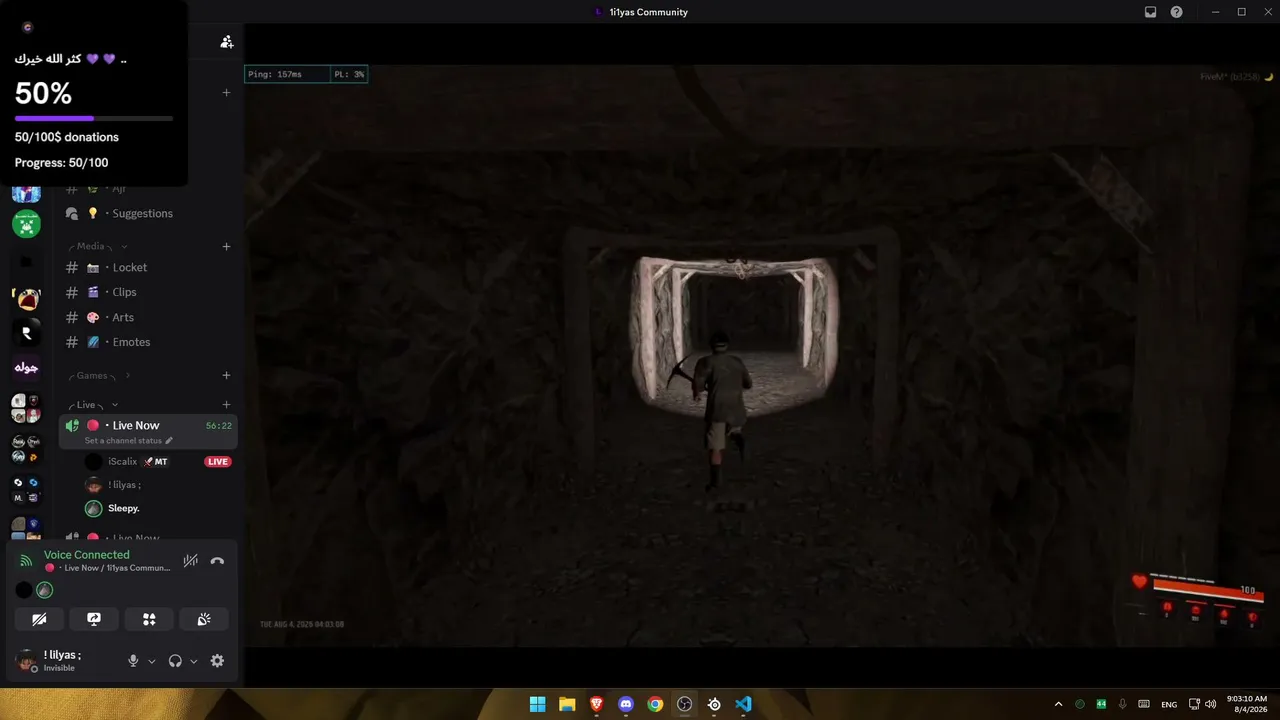The image size is (1280, 720).
Task: Open voice connection signal details
Action: tap(26, 561)
